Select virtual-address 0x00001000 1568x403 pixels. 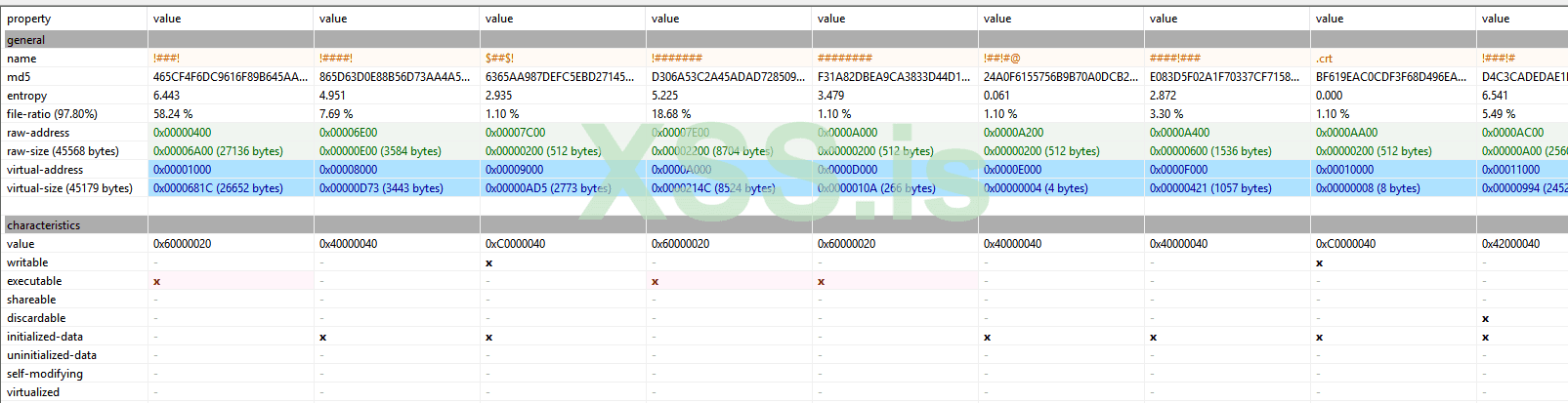click(182, 170)
